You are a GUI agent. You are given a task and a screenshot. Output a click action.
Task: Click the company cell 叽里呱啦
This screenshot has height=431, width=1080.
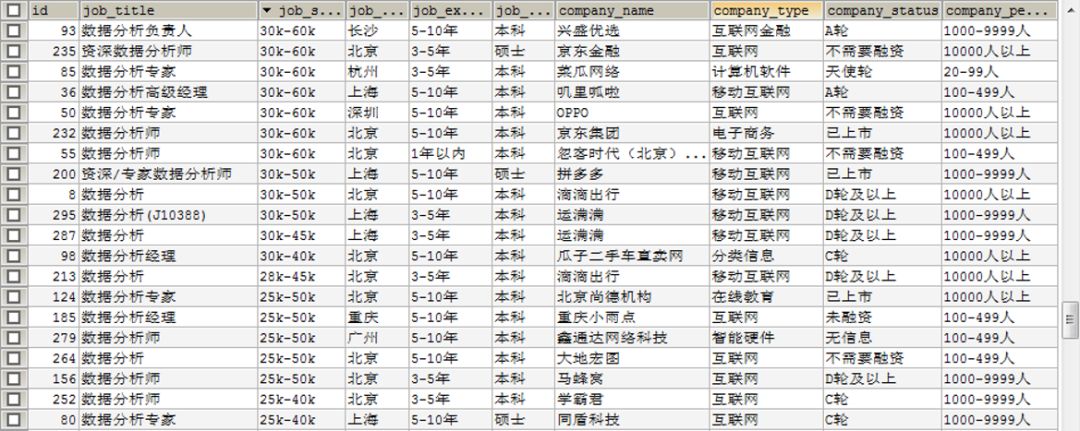(632, 92)
